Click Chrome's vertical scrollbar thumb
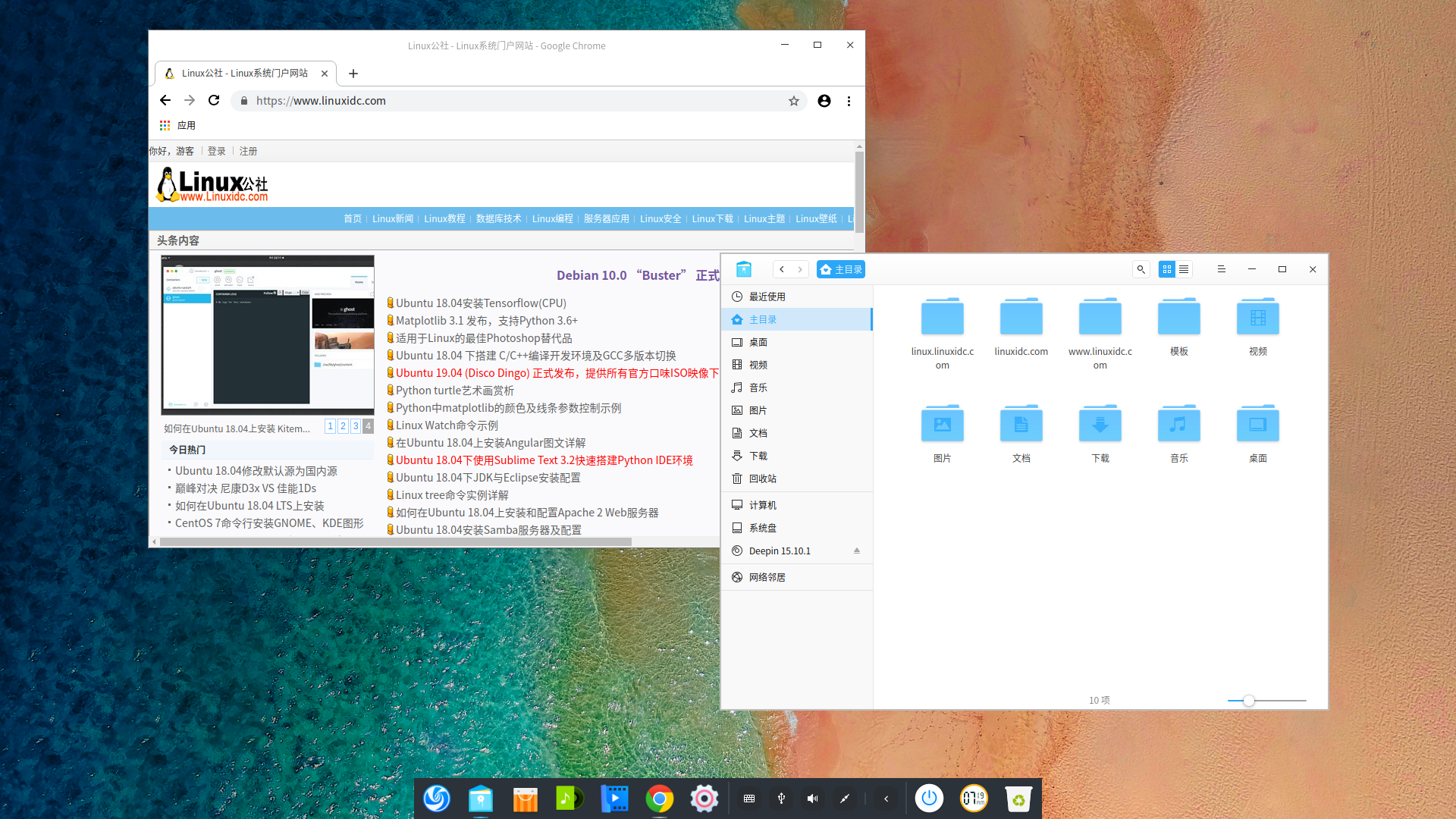The height and width of the screenshot is (819, 1456). pyautogui.click(x=859, y=191)
